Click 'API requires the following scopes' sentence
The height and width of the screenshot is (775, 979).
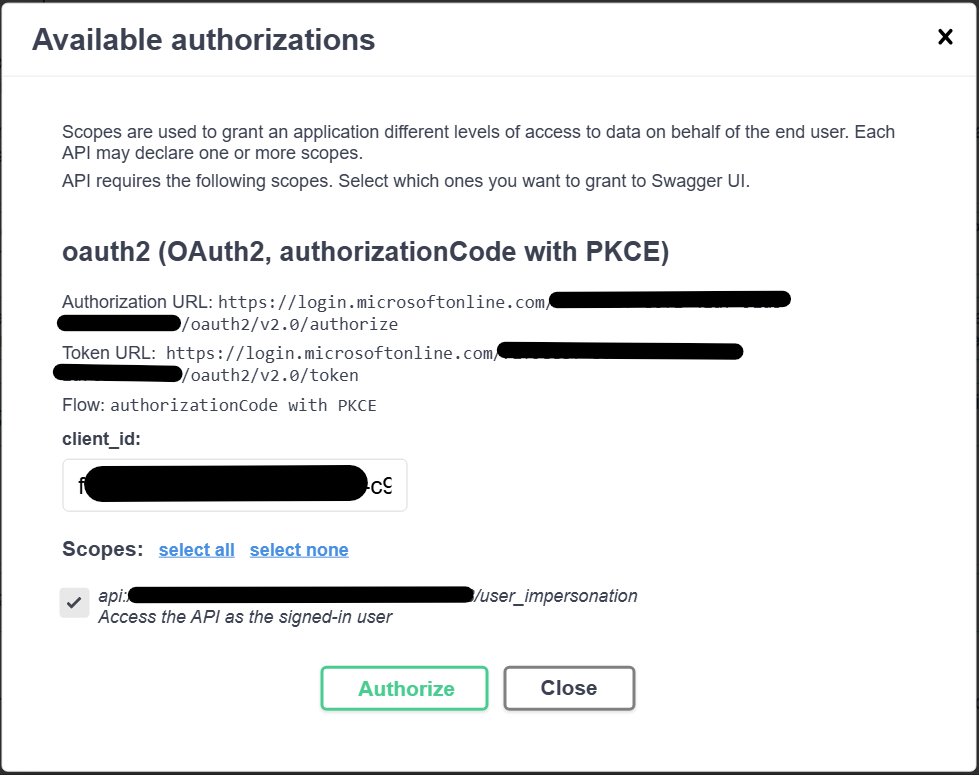pyautogui.click(x=406, y=181)
